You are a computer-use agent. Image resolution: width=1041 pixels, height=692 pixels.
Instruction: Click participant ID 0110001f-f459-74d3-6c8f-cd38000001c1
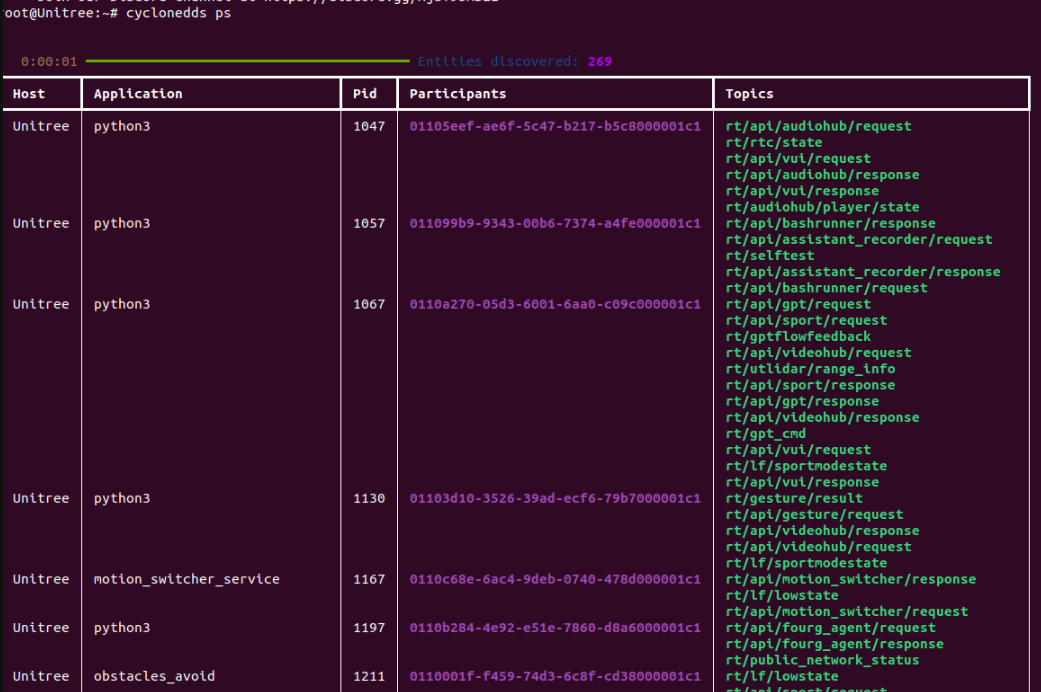click(555, 676)
